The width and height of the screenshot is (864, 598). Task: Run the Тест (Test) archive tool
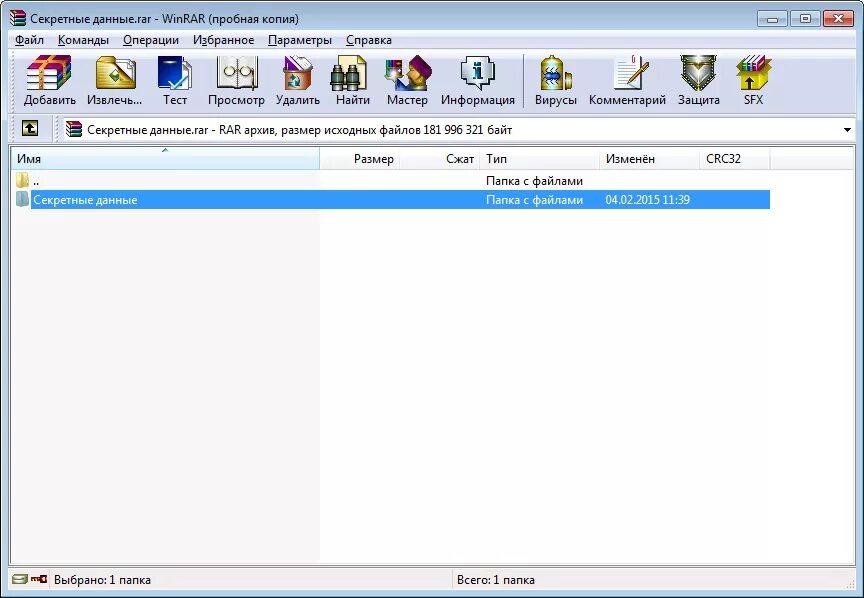[175, 80]
